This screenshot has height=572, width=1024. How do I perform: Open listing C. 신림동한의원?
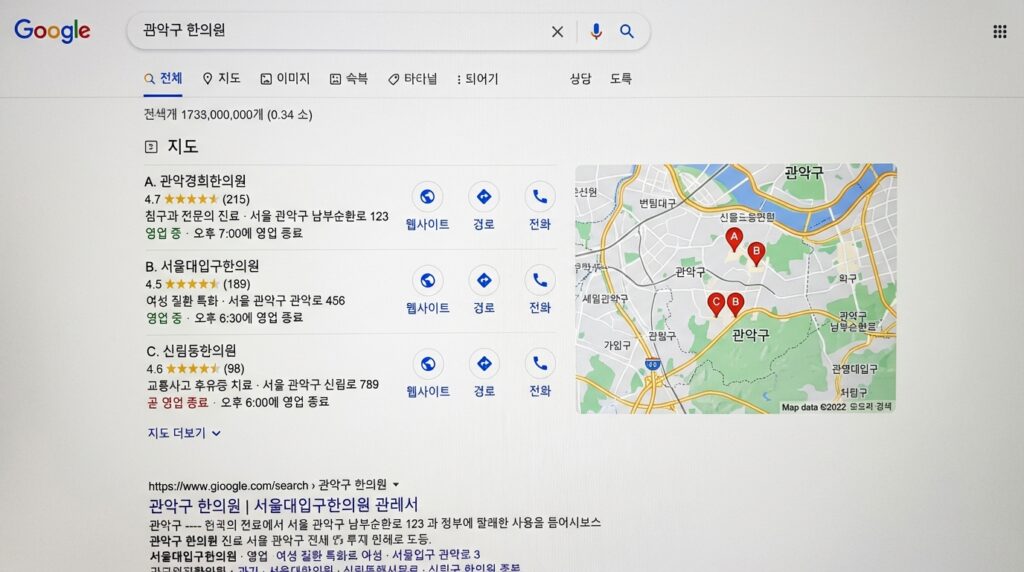pos(191,351)
